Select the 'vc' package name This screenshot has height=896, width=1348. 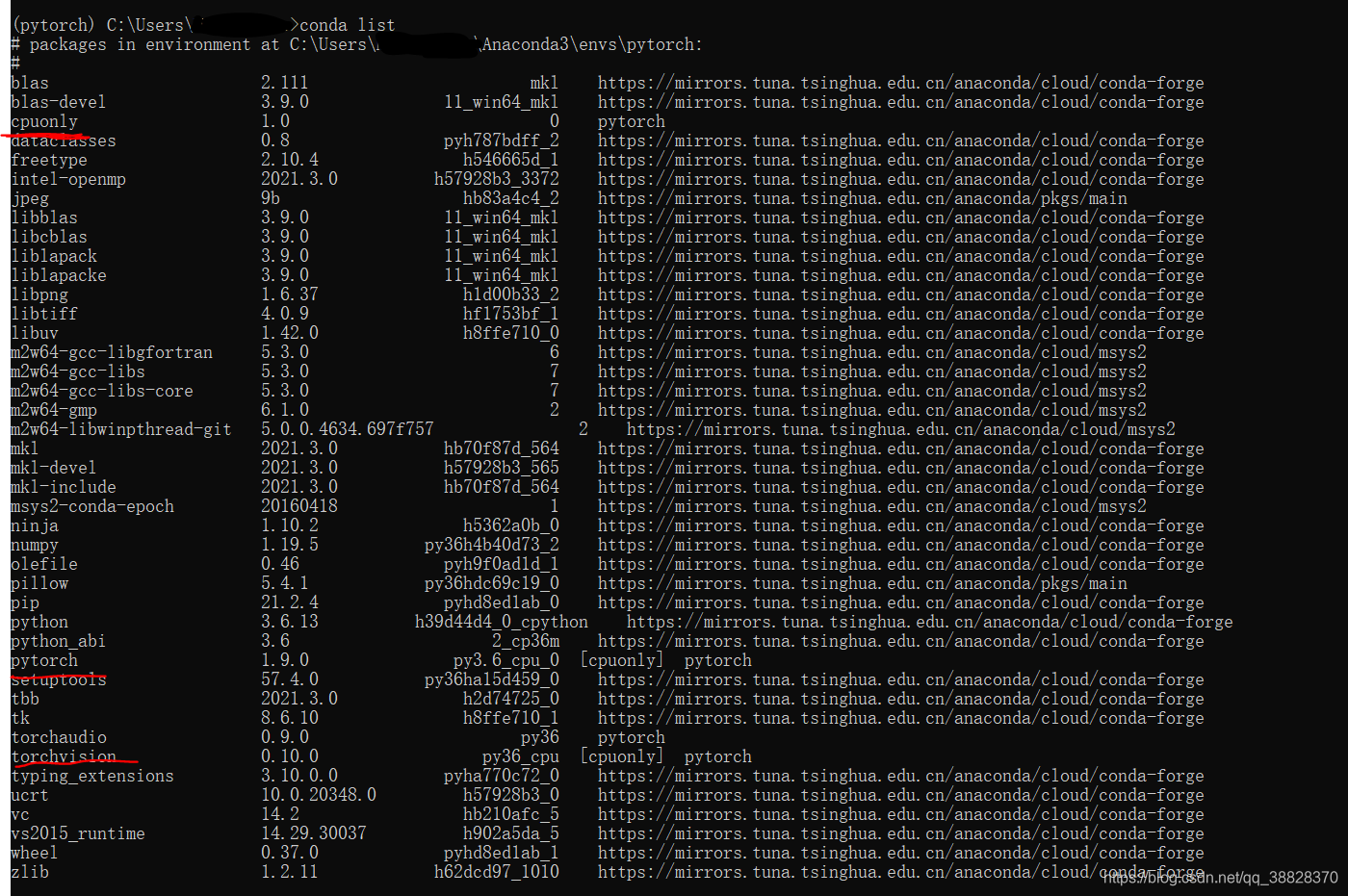[x=20, y=814]
